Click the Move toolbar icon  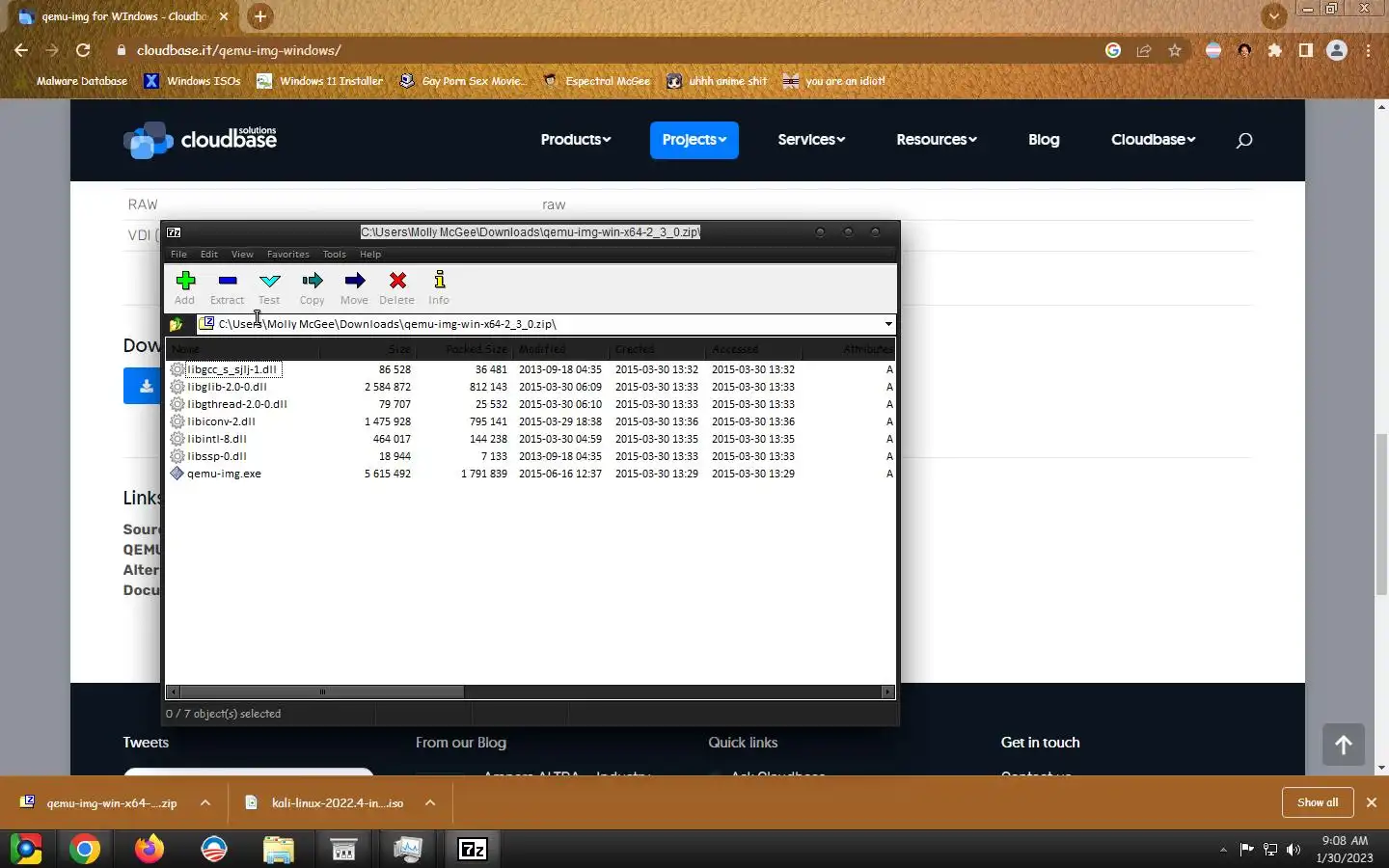(354, 287)
